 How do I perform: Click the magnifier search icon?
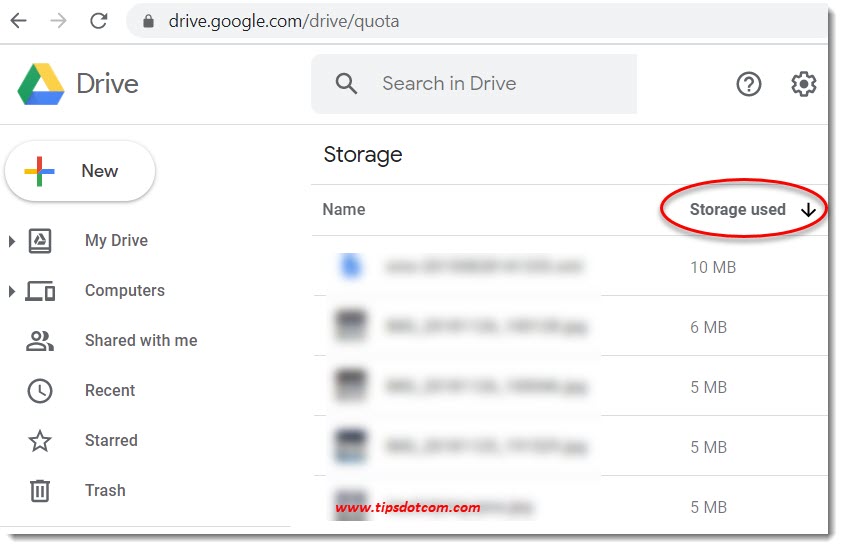[346, 84]
